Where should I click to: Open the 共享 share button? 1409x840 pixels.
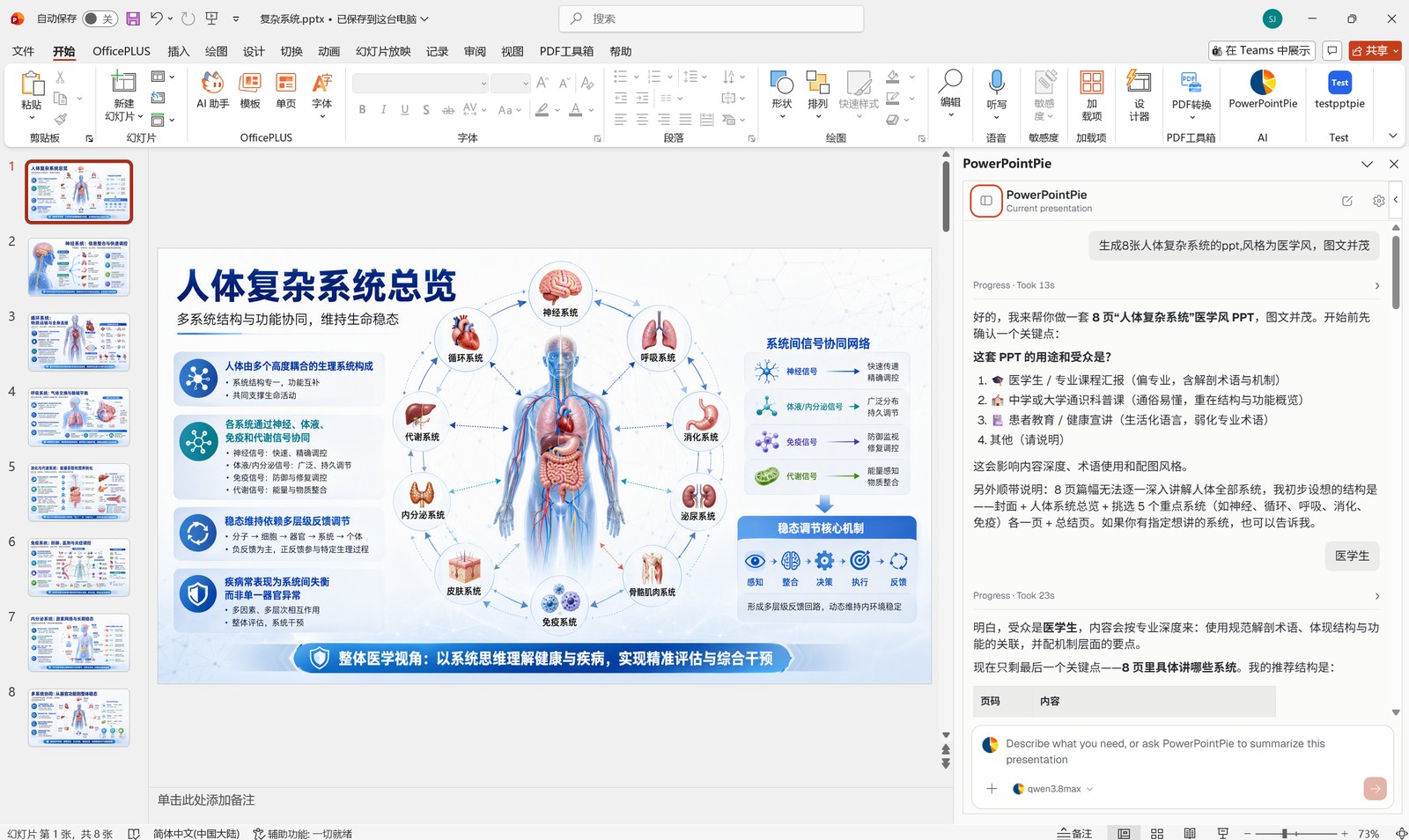(x=1375, y=50)
